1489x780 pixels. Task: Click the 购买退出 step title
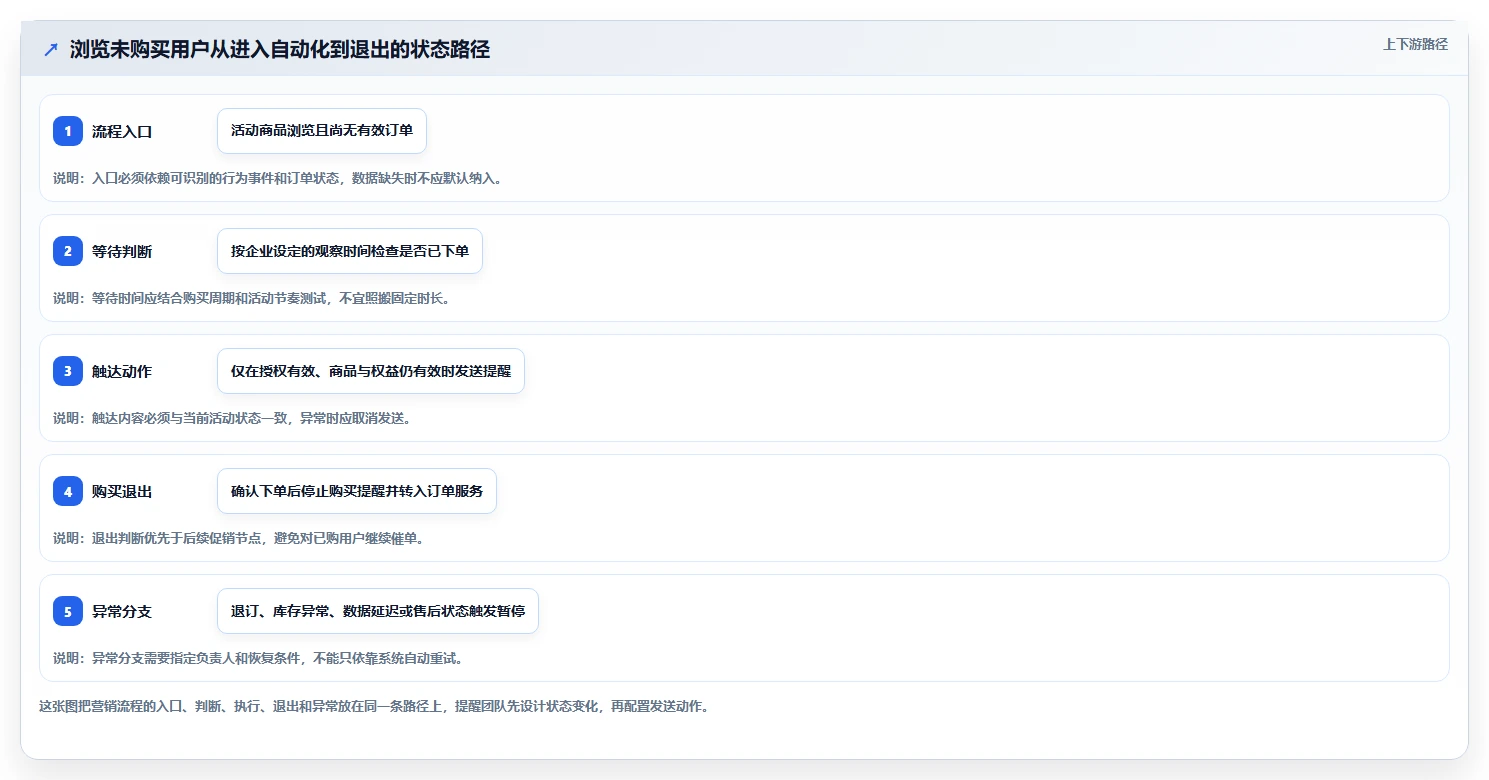[122, 491]
